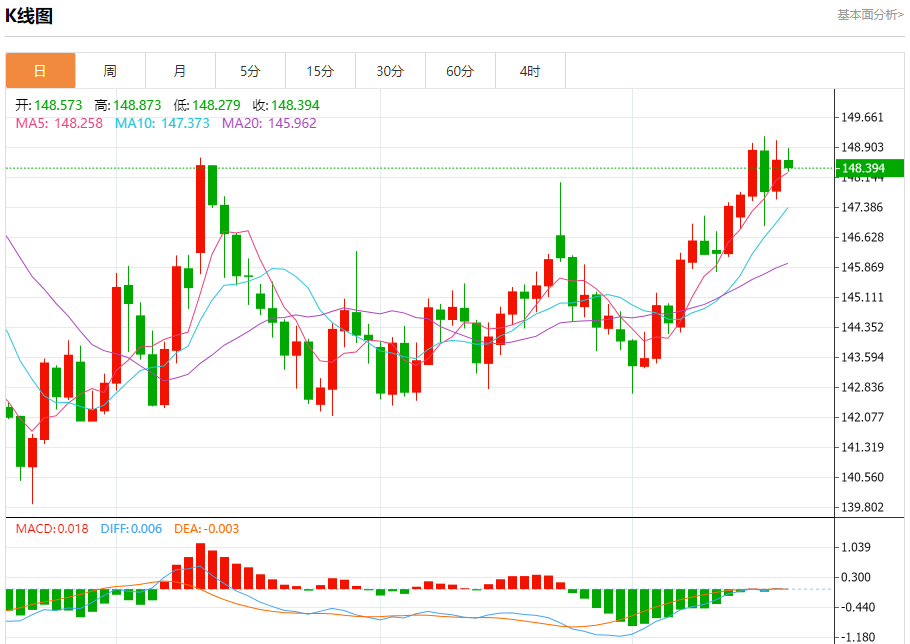Click the MACD:0.018 readout label
Viewport: 910px width, 644px height.
click(x=51, y=529)
